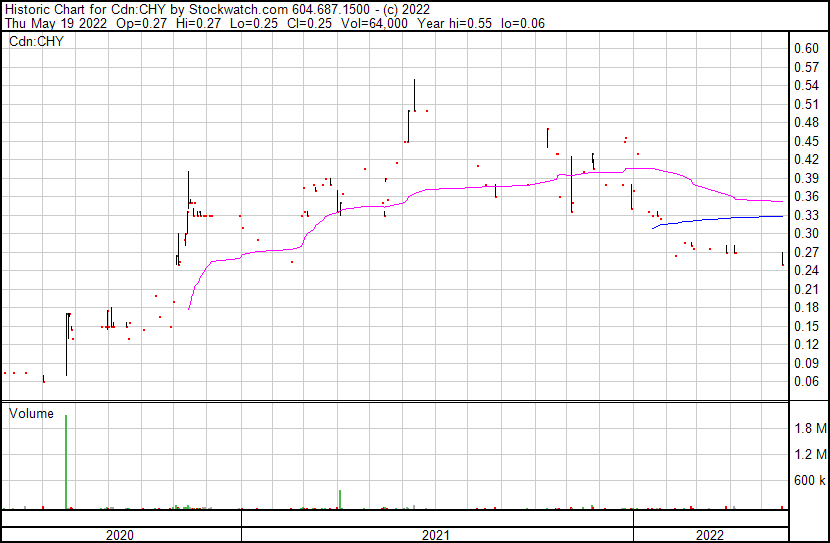Screen dimensions: 830x543
Task: Click the '(c) 2022' copyright text
Action: pyautogui.click(x=406, y=10)
